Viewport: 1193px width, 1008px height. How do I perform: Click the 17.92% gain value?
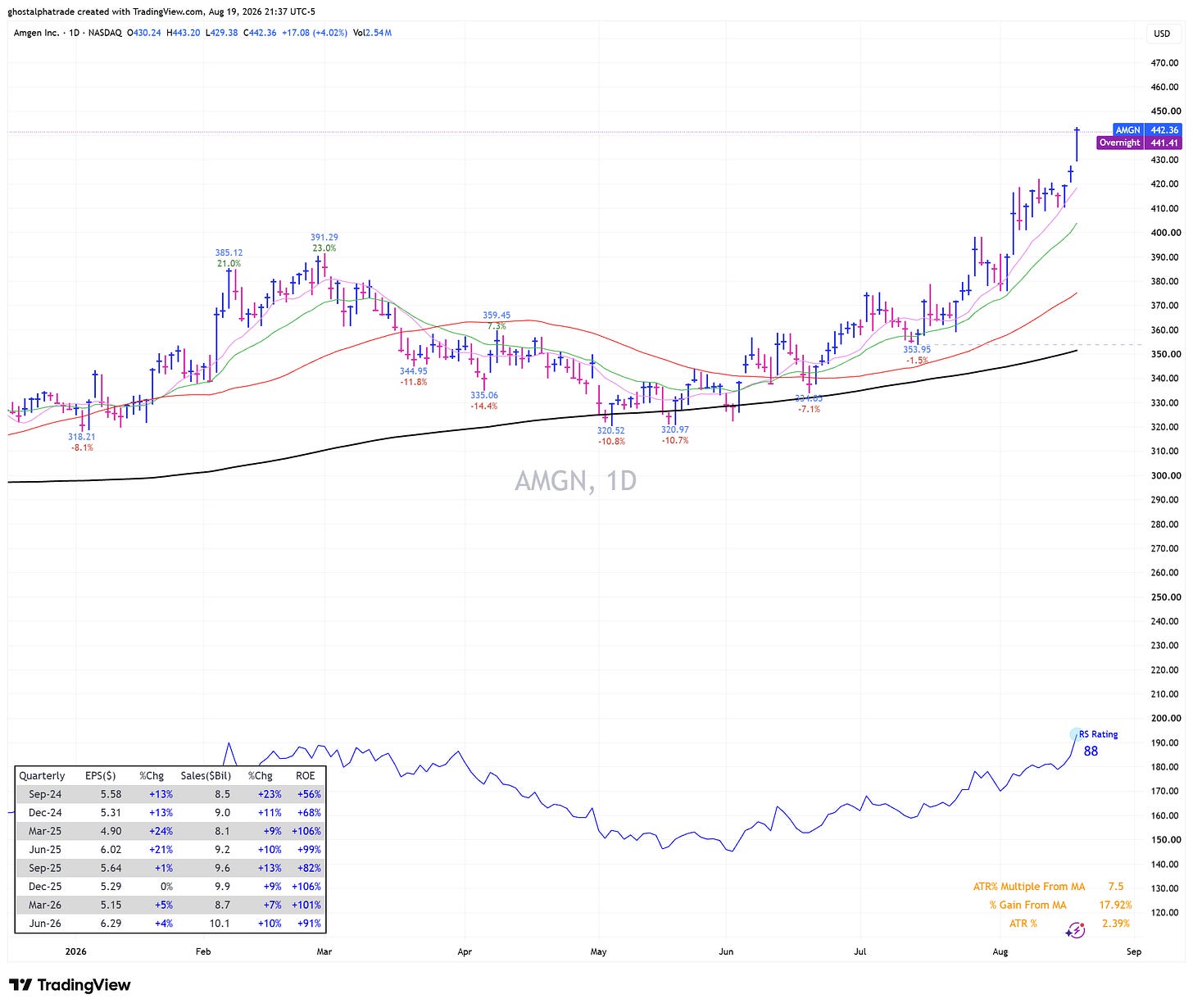click(x=1115, y=905)
